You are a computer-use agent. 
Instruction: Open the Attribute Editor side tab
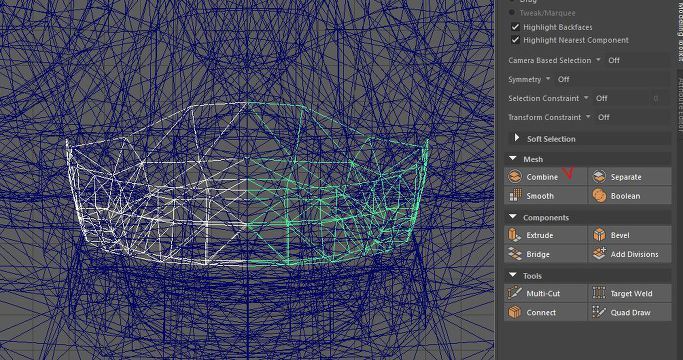[680, 105]
